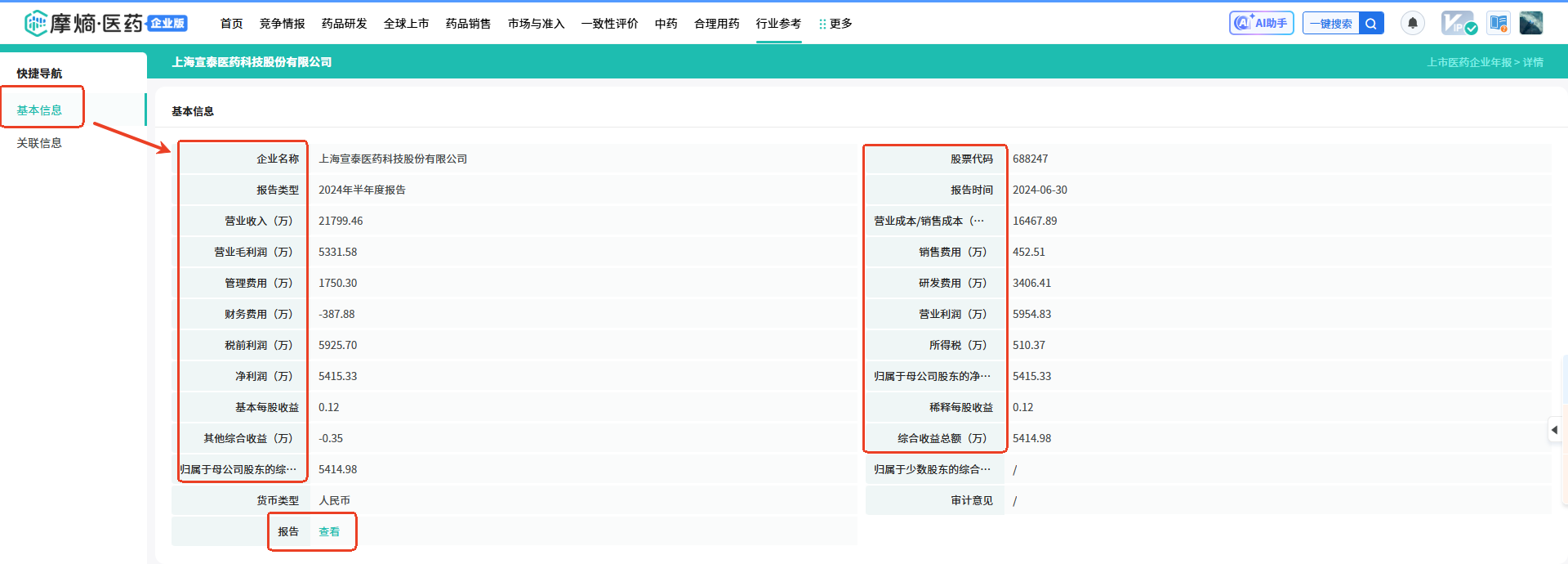1568x564 pixels.
Task: Click currency type 人民币
Action: tap(334, 500)
